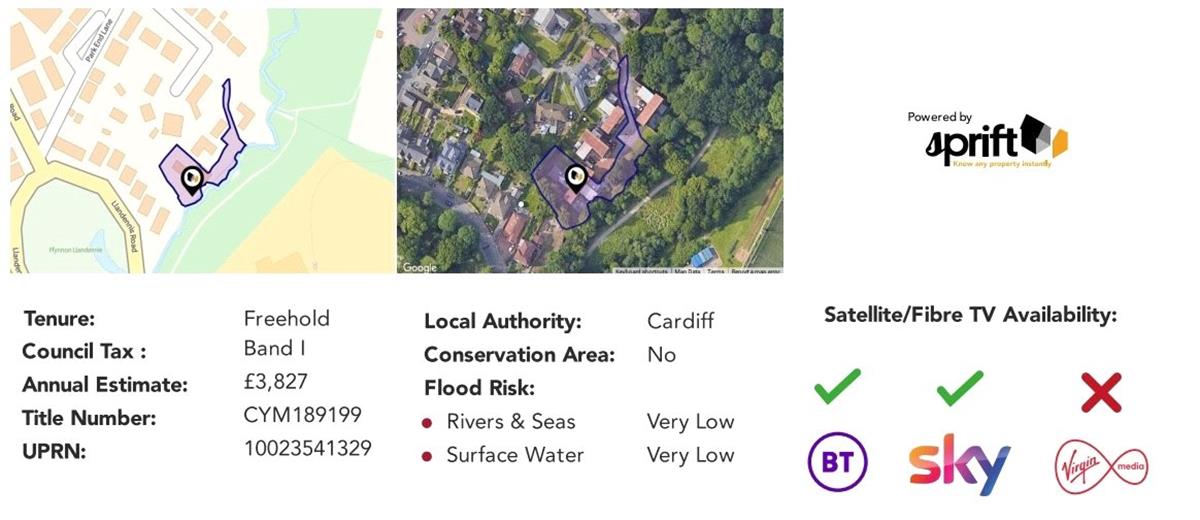Click the Sprift logo
1200x520 pixels.
pyautogui.click(x=987, y=141)
